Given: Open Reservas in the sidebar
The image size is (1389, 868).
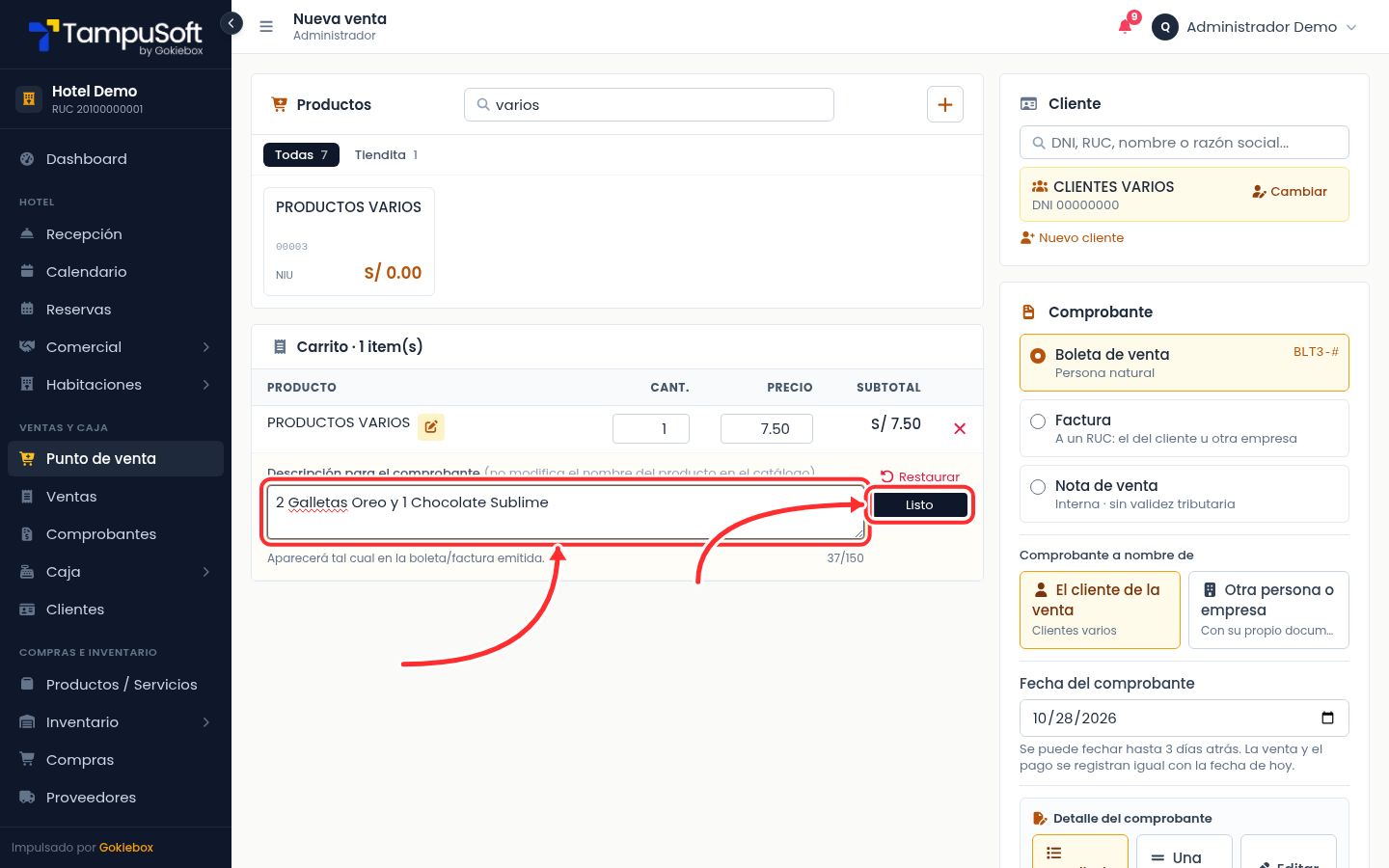Looking at the screenshot, I should tap(116, 310).
